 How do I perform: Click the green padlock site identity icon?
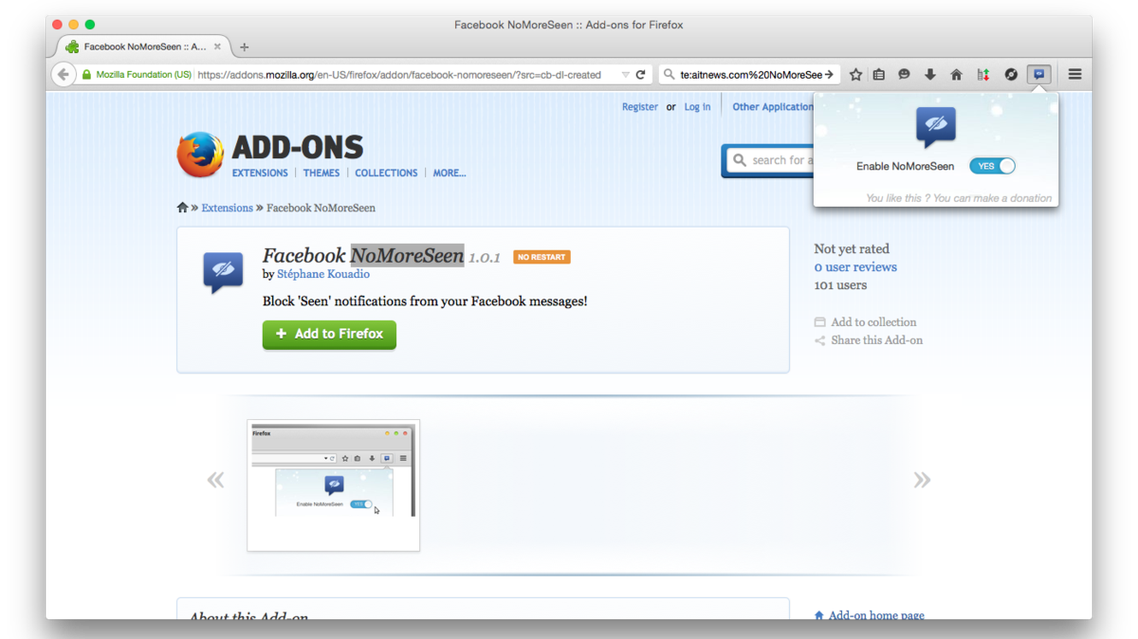pyautogui.click(x=87, y=74)
